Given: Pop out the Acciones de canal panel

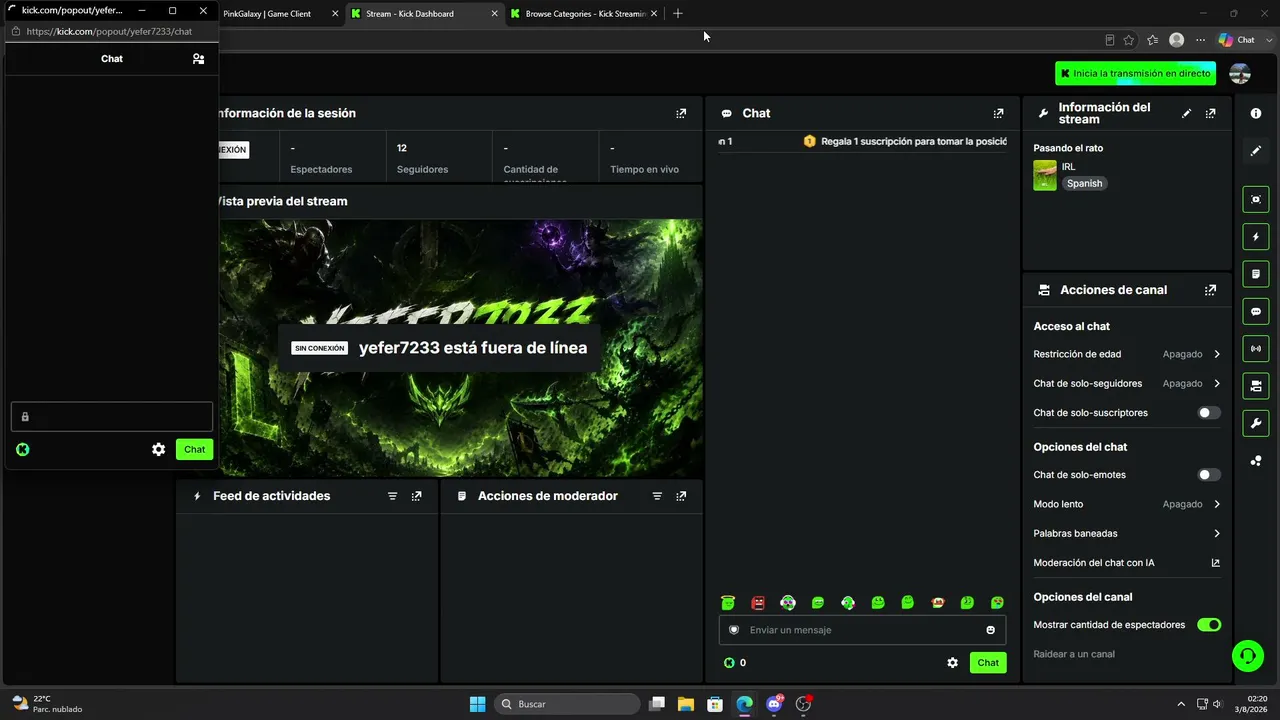Looking at the screenshot, I should click(x=1211, y=290).
